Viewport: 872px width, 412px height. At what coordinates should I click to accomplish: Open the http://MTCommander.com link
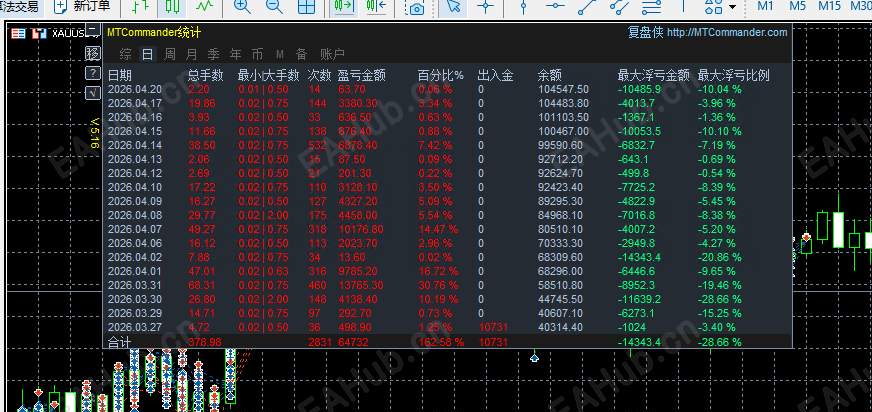click(727, 33)
